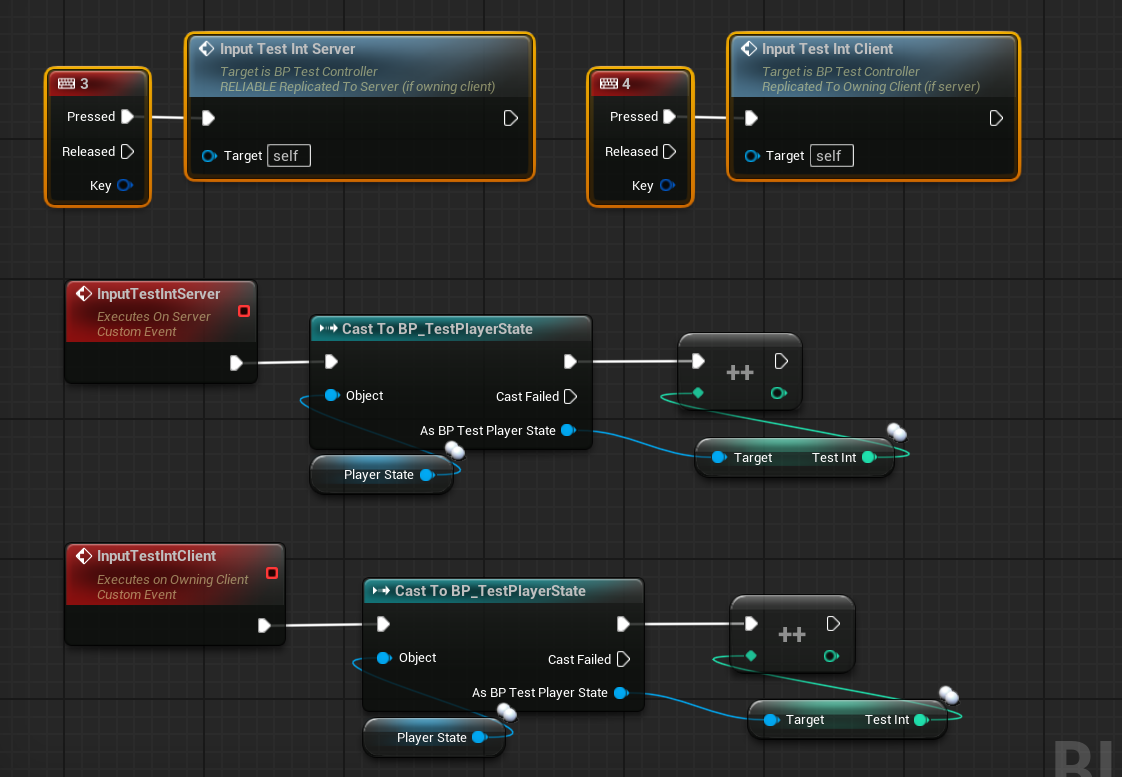Click exec output pin on client increment node
Image resolution: width=1122 pixels, height=777 pixels.
(833, 624)
